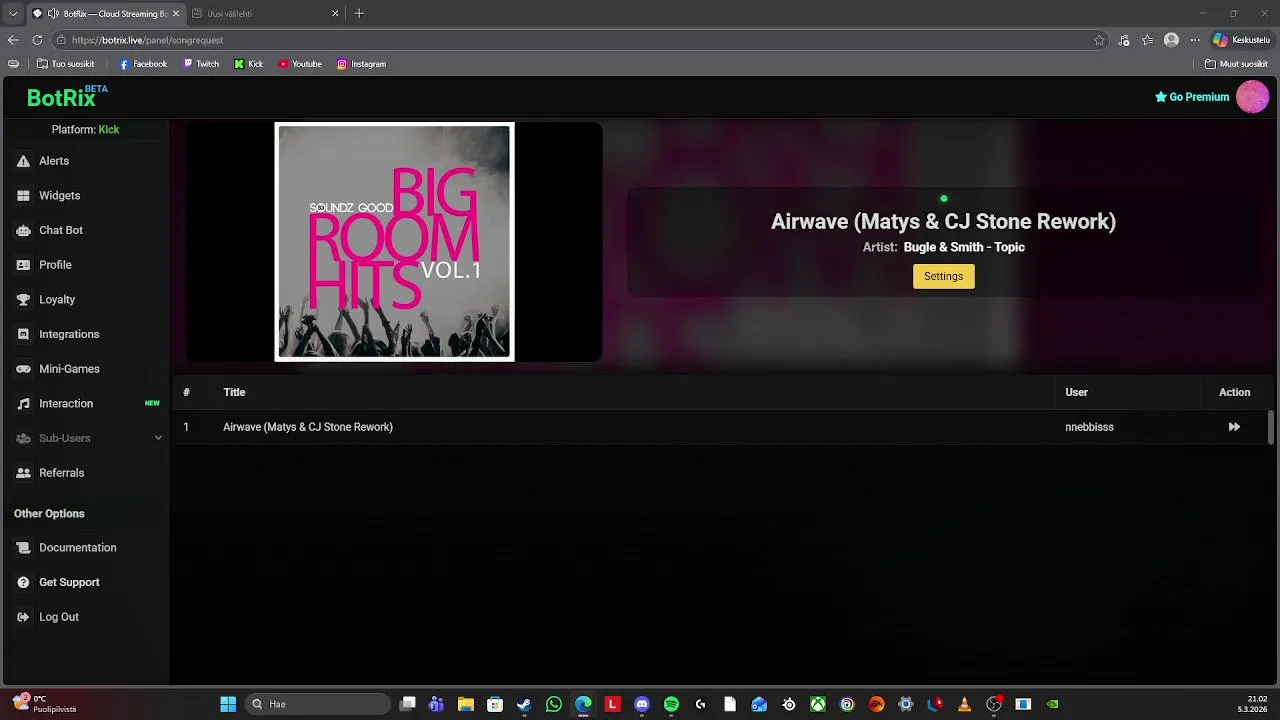This screenshot has height=720, width=1280.
Task: Click Go Premium
Action: tap(1192, 97)
